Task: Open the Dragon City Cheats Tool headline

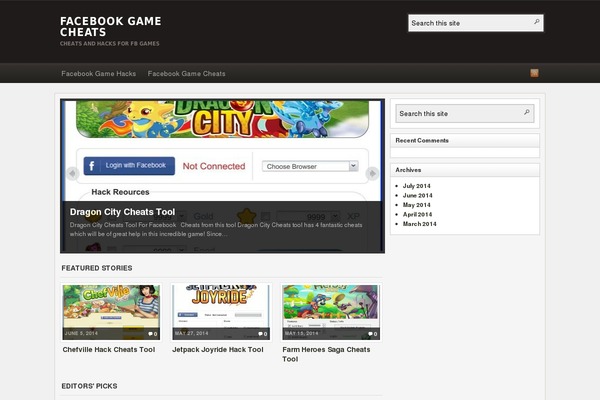Action: [x=122, y=212]
